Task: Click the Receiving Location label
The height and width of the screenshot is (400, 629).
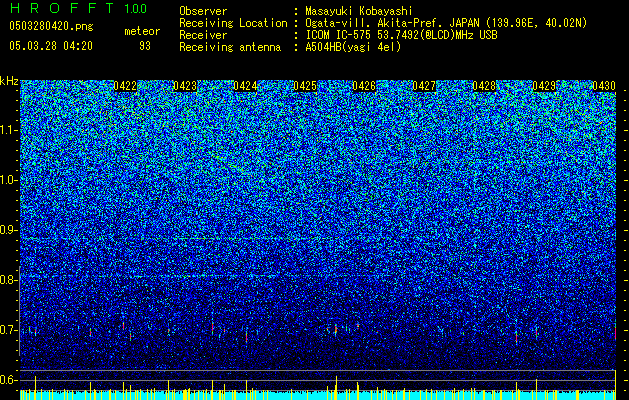Action: [233, 23]
